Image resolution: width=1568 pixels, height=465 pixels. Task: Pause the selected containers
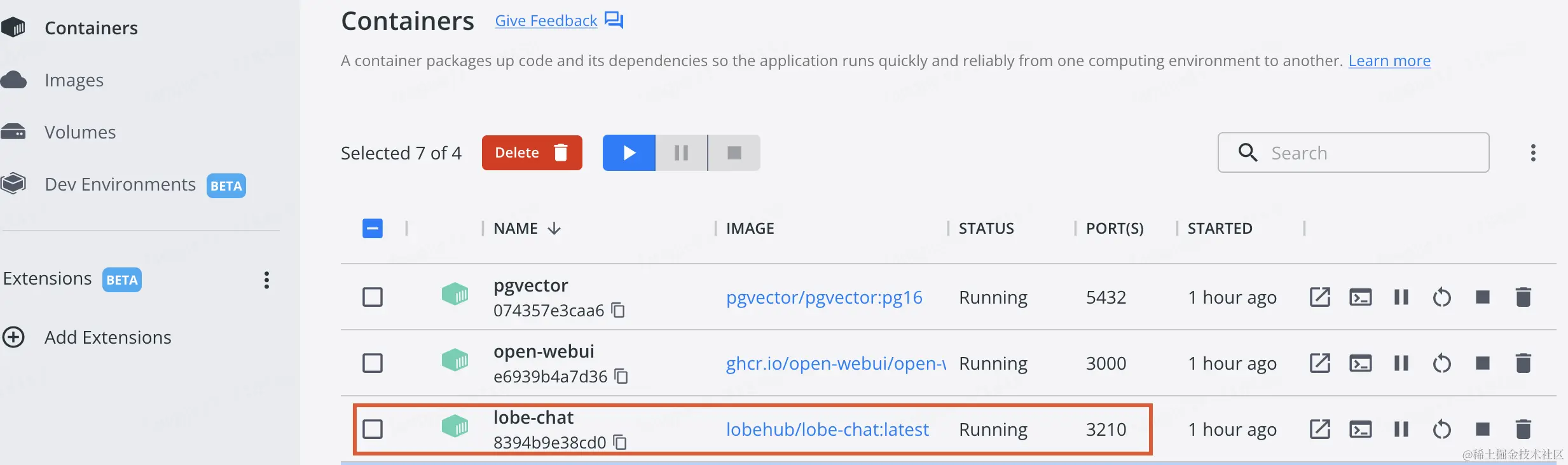tap(680, 152)
